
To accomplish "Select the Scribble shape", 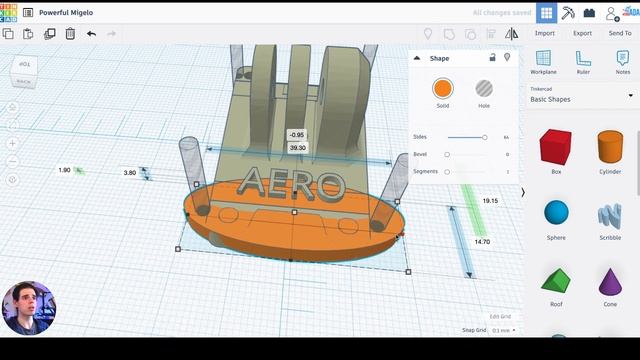I will click(610, 217).
